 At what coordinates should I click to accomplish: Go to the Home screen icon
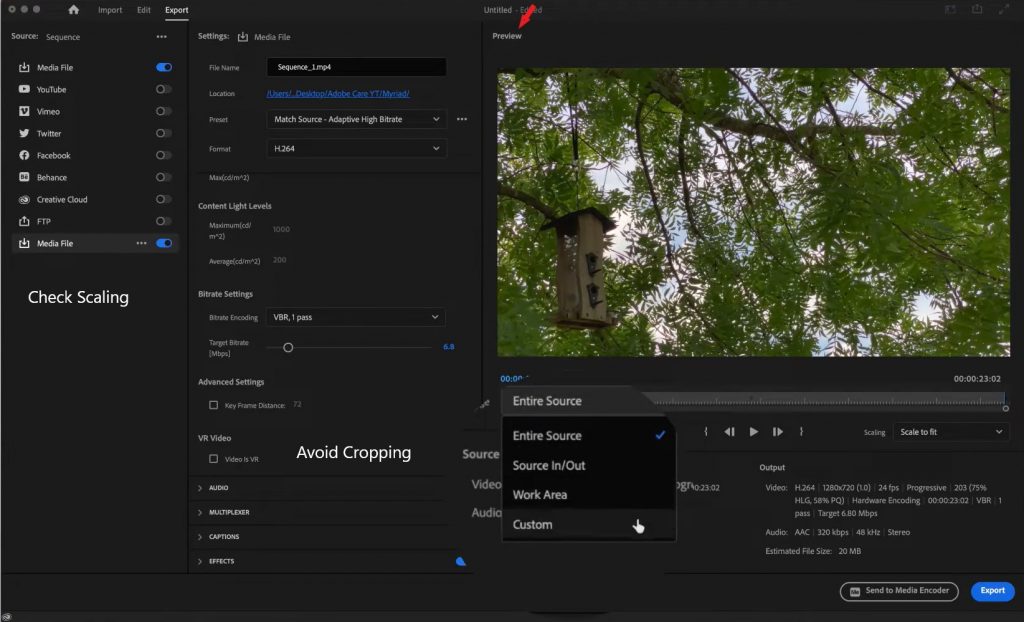[x=73, y=10]
